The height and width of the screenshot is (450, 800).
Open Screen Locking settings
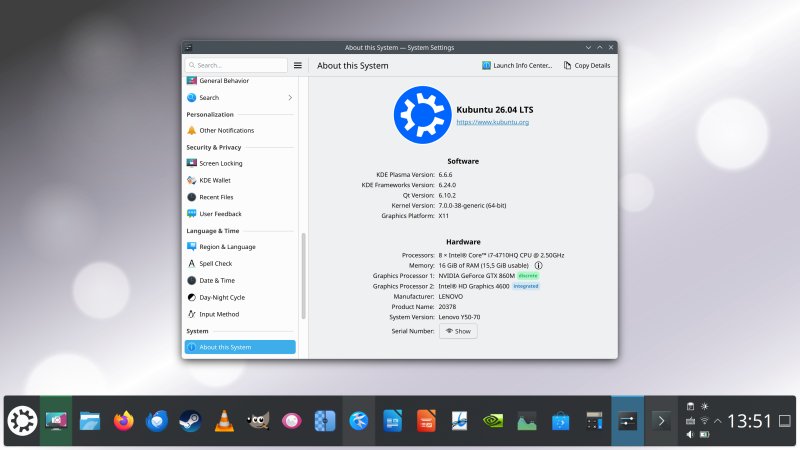click(x=240, y=163)
